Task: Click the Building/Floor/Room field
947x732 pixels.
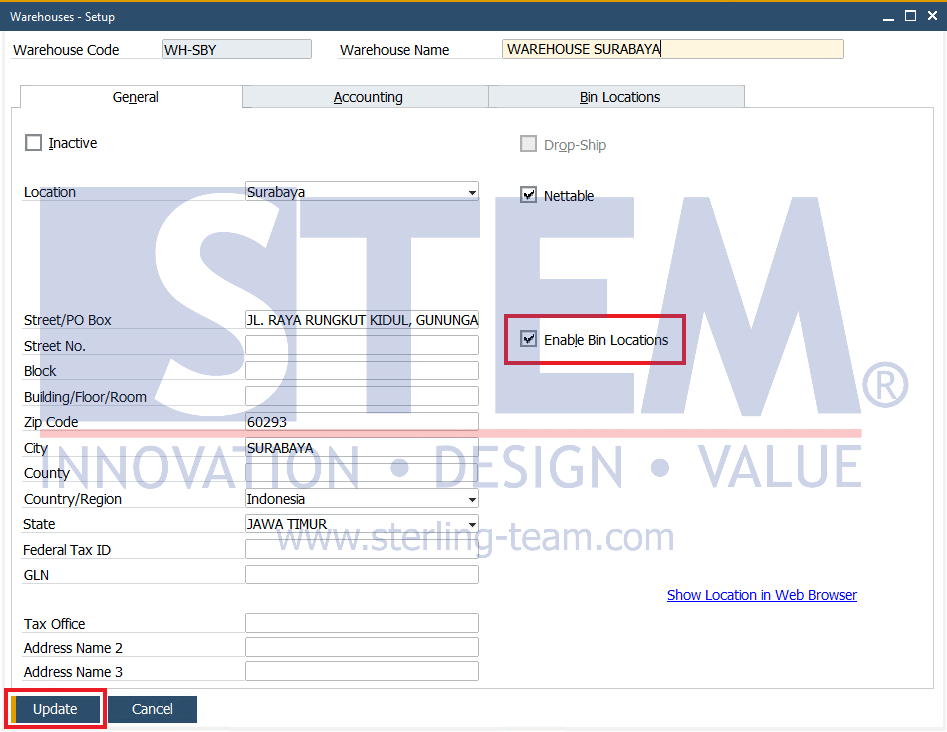Action: pos(362,396)
